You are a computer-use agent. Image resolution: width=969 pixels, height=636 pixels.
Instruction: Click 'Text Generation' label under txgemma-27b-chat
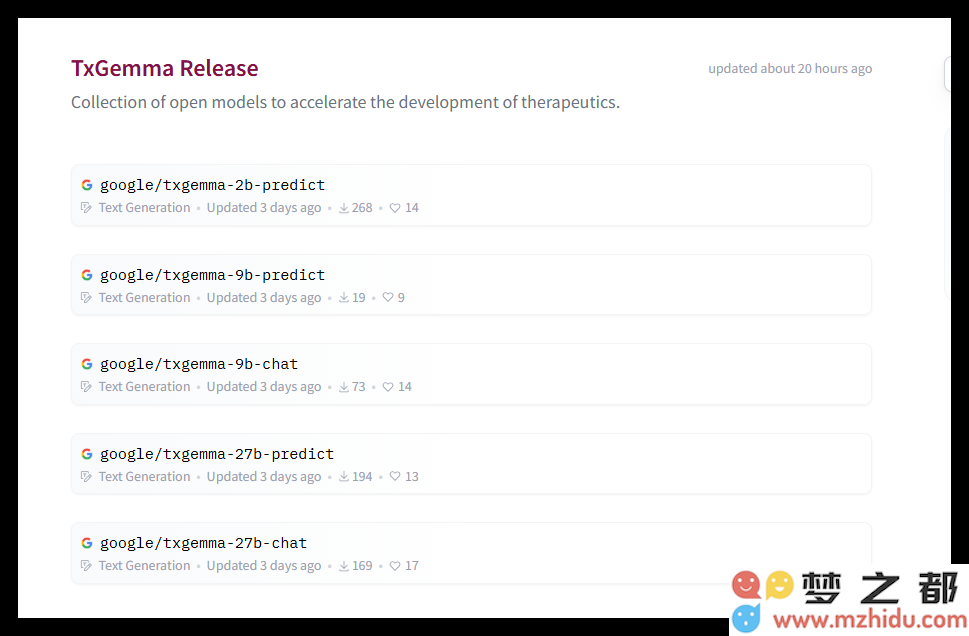[144, 566]
